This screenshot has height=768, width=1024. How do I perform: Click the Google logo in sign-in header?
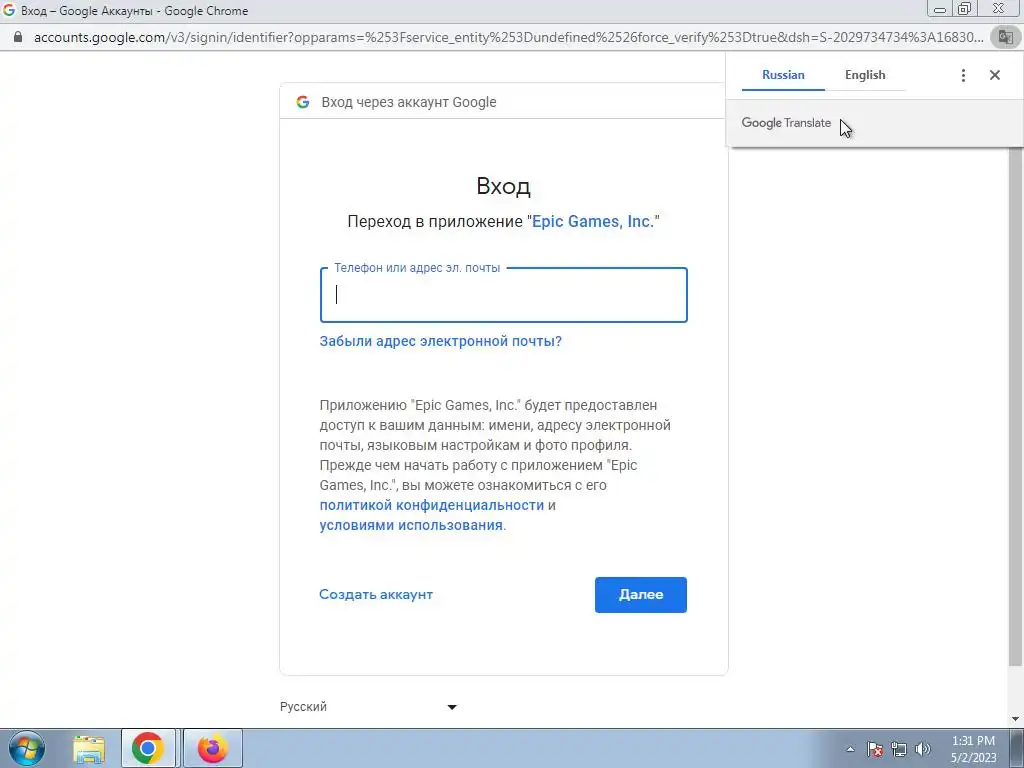303,102
